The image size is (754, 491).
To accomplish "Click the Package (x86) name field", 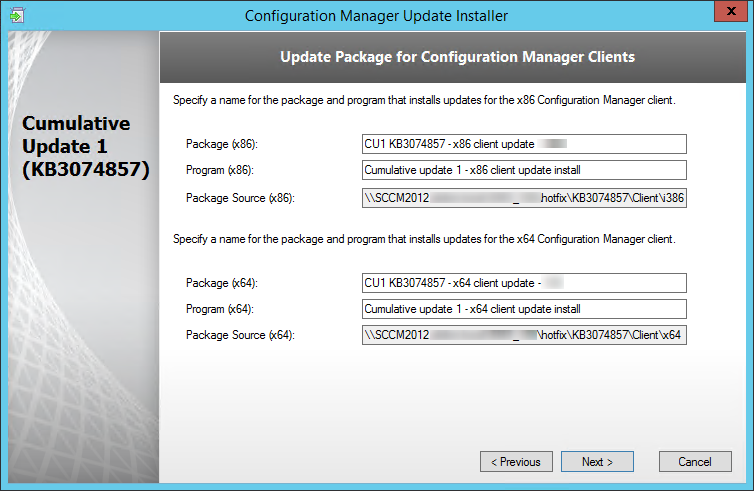I will (524, 144).
